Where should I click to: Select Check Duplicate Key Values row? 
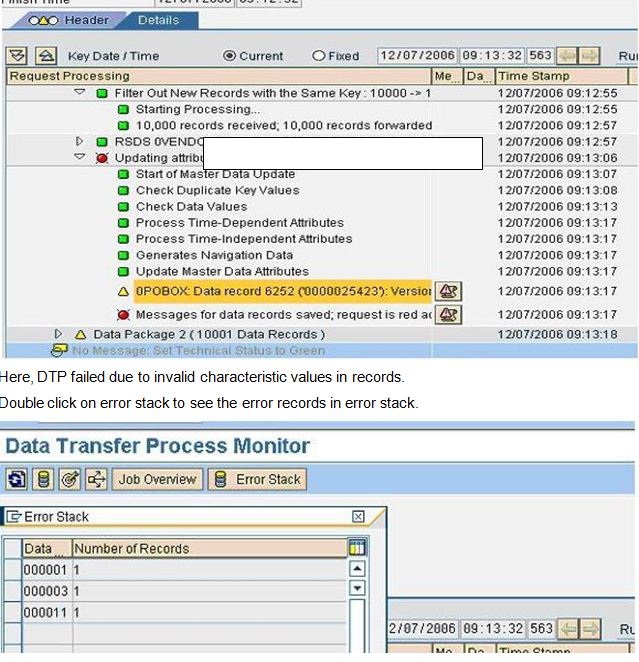[217, 190]
